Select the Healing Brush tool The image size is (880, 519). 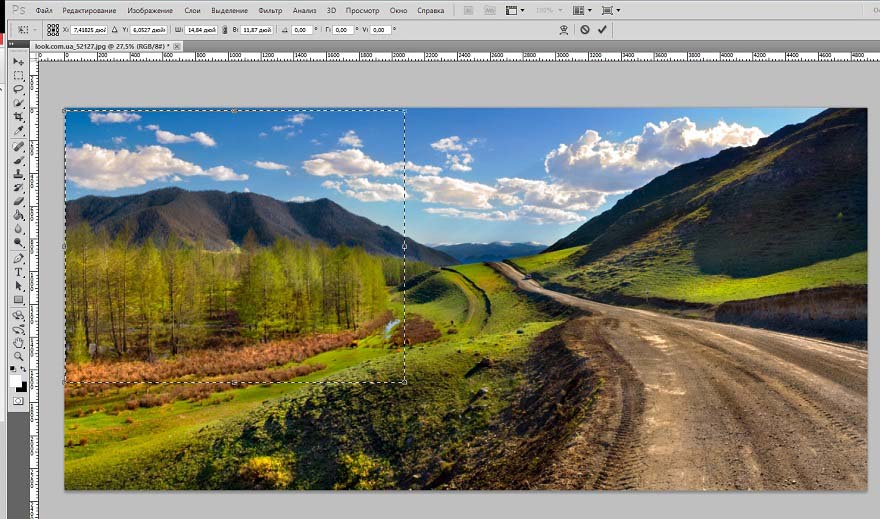point(19,146)
